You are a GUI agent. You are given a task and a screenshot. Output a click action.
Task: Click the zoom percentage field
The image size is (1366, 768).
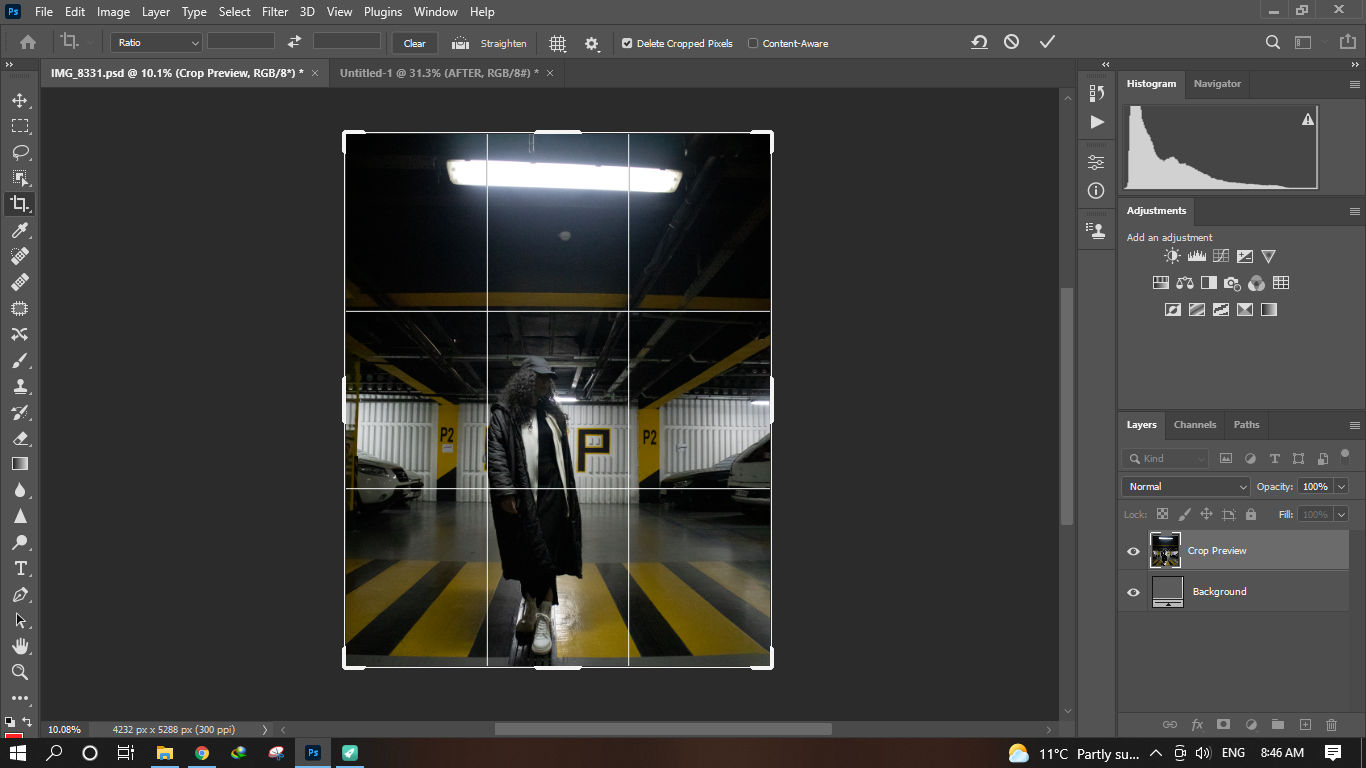tap(65, 729)
